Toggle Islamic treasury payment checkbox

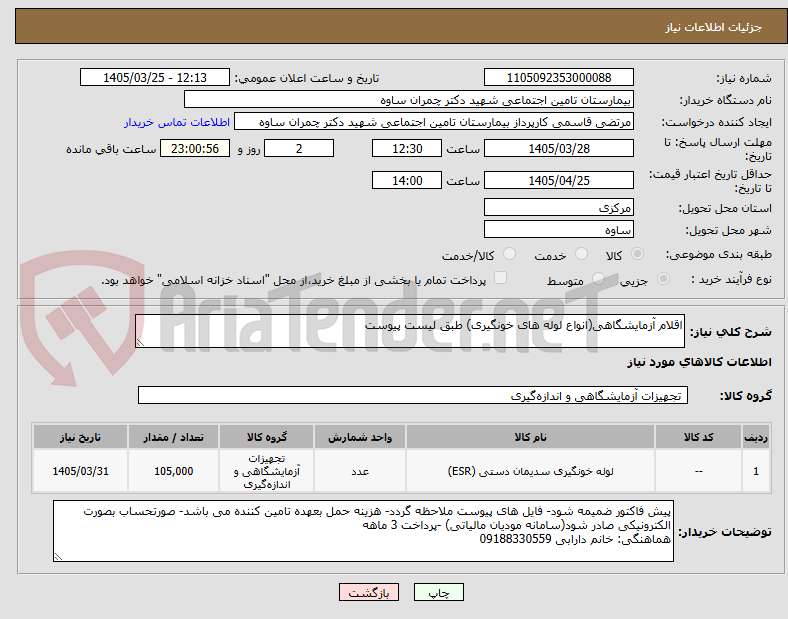[501, 278]
